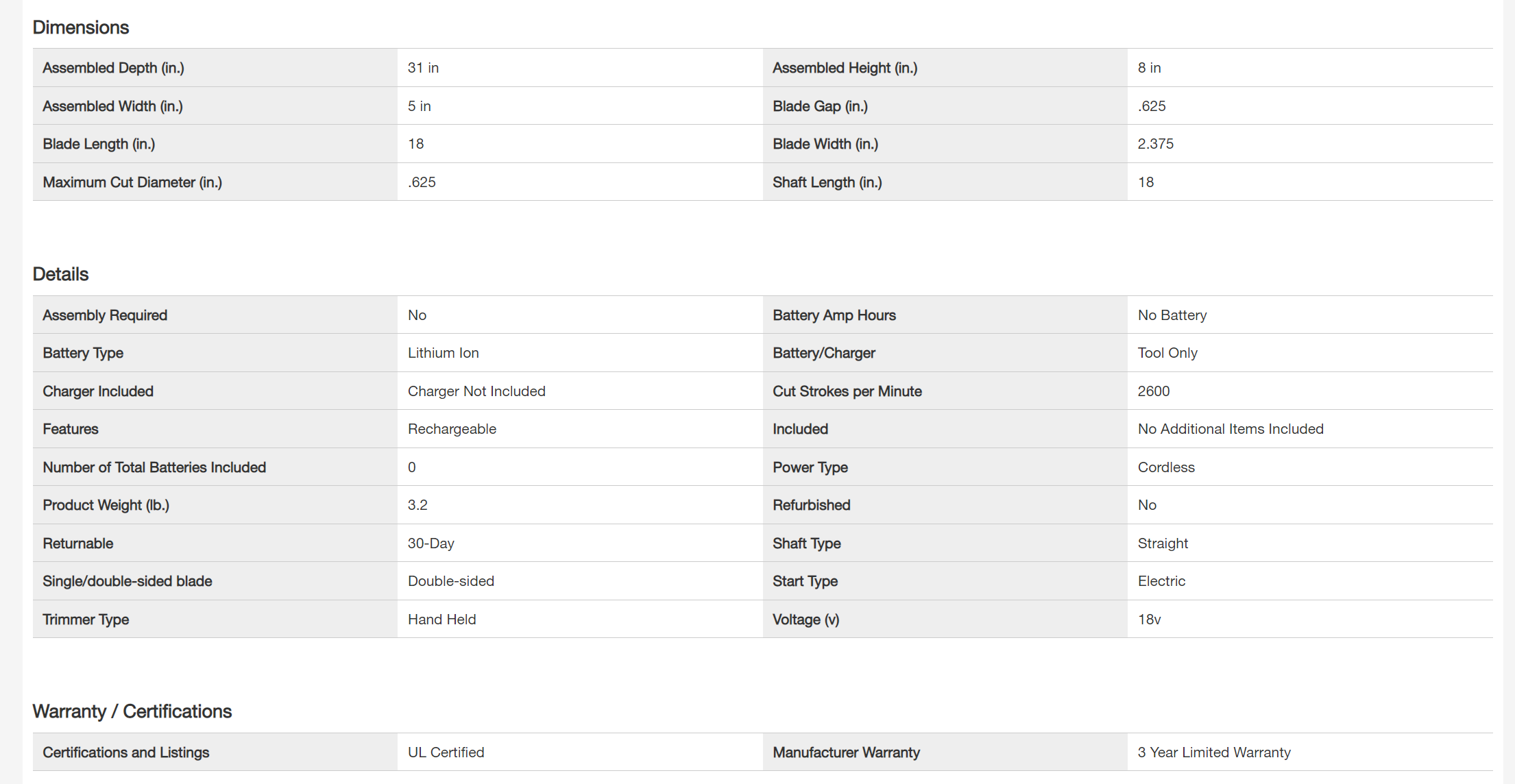Click the Dimensions section heading
Image resolution: width=1515 pixels, height=784 pixels.
81,27
